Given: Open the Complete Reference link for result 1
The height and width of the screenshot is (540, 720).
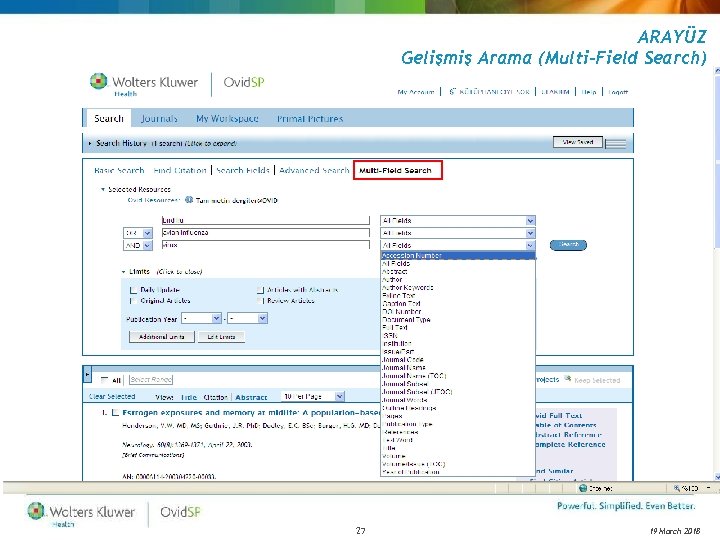Looking at the screenshot, I should [x=570, y=444].
